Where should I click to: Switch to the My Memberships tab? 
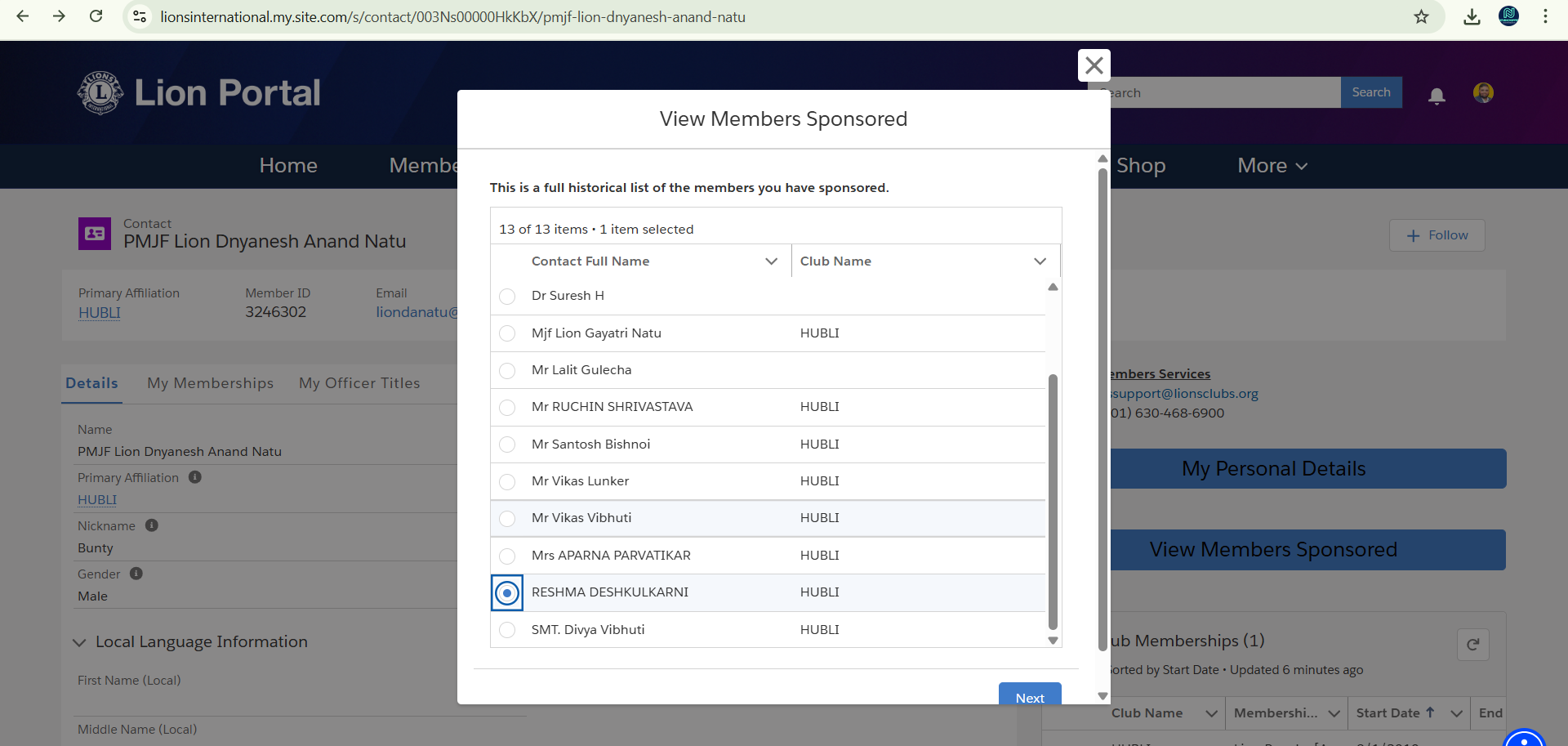210,383
